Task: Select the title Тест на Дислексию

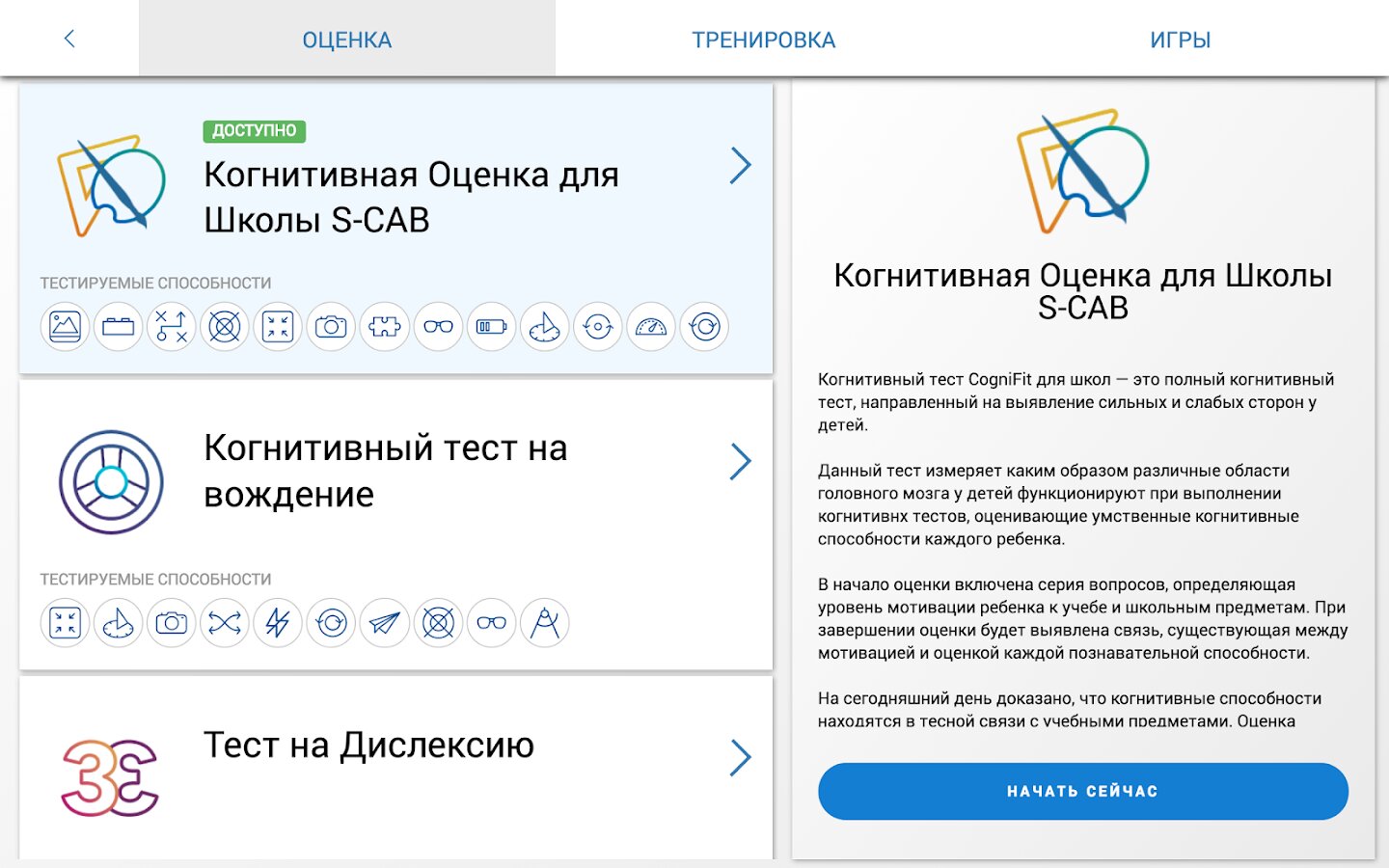Action: 368,746
